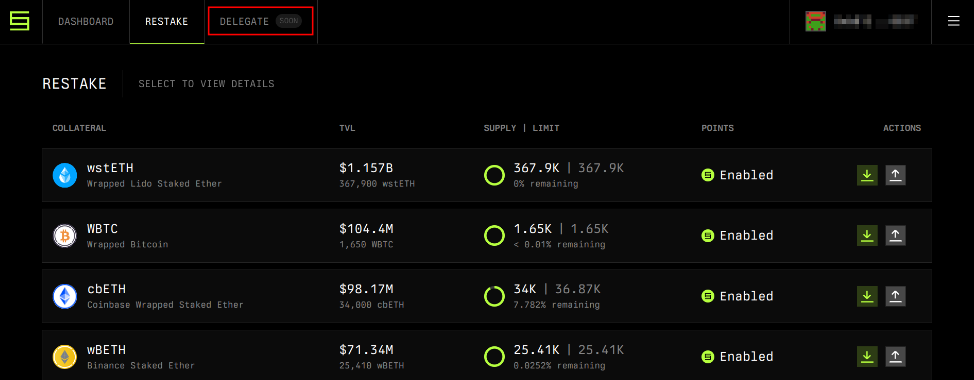
Task: Click the 1.65K | 1.65K supply value
Action: click(561, 229)
